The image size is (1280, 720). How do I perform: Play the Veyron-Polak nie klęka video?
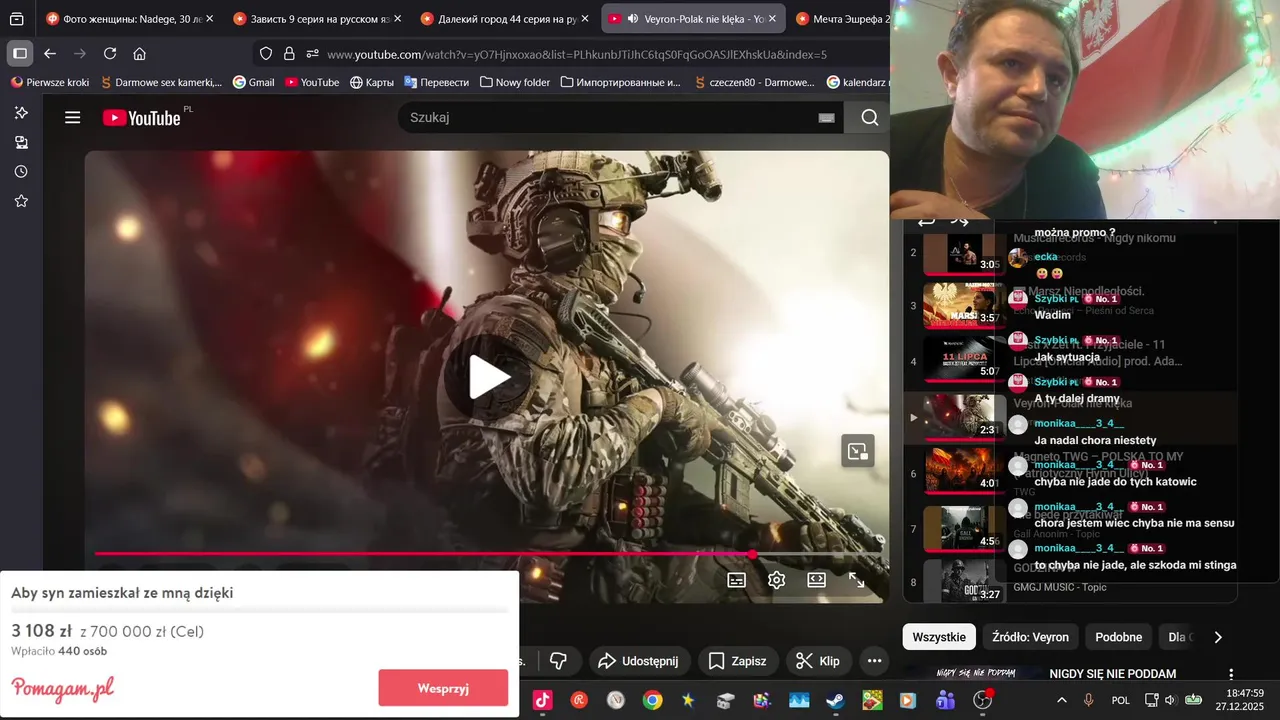490,377
